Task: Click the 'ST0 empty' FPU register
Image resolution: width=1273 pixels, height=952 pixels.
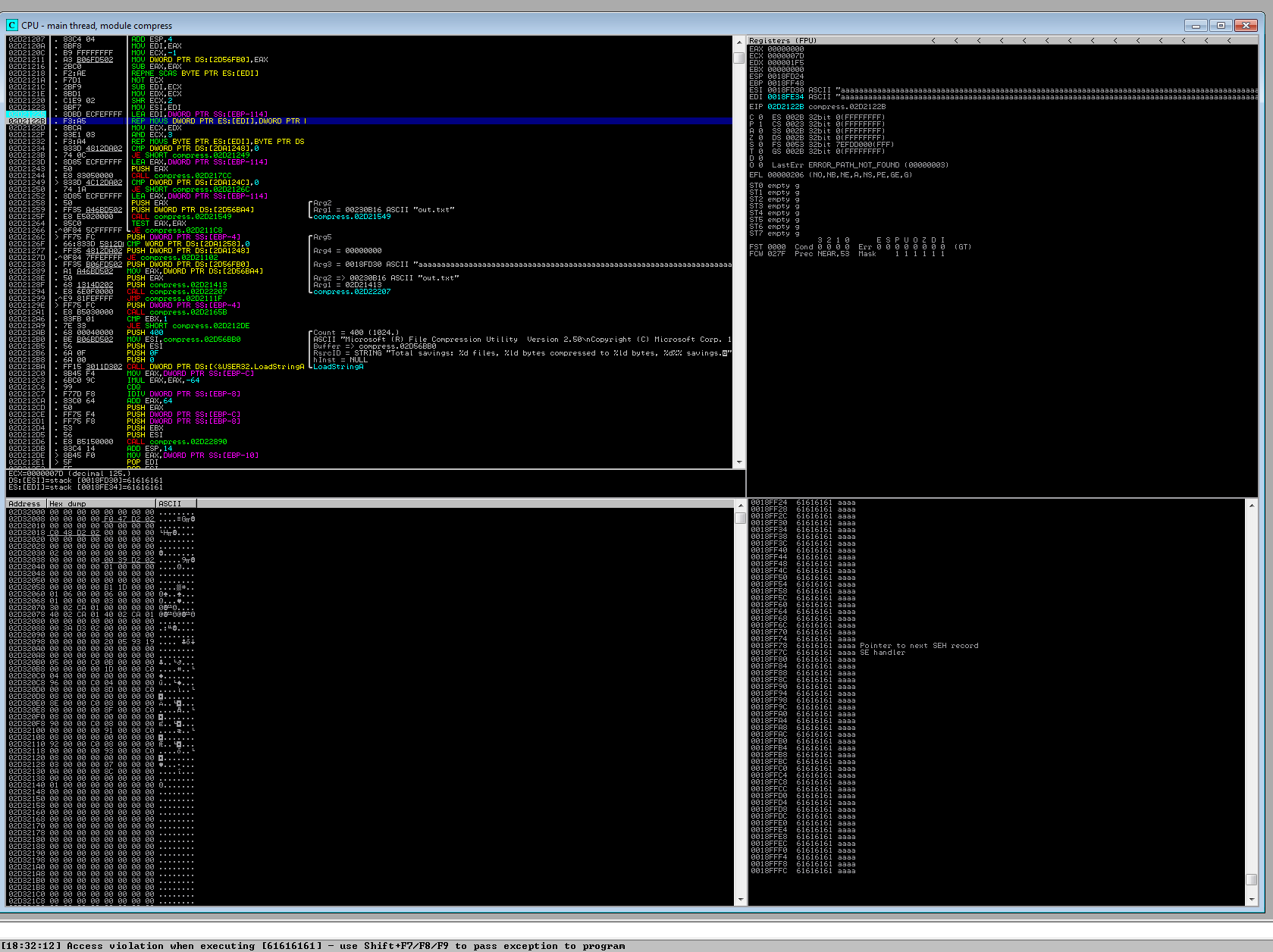Action: pos(774,185)
